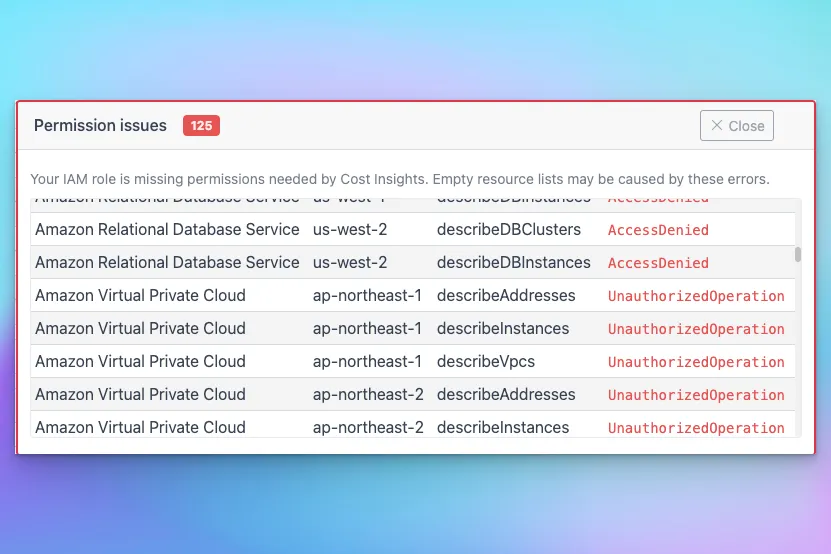The width and height of the screenshot is (831, 554).
Task: Click Amazon Virtual Private Cloud in ap-northeast-2 describeAddresses row
Action: tap(140, 394)
